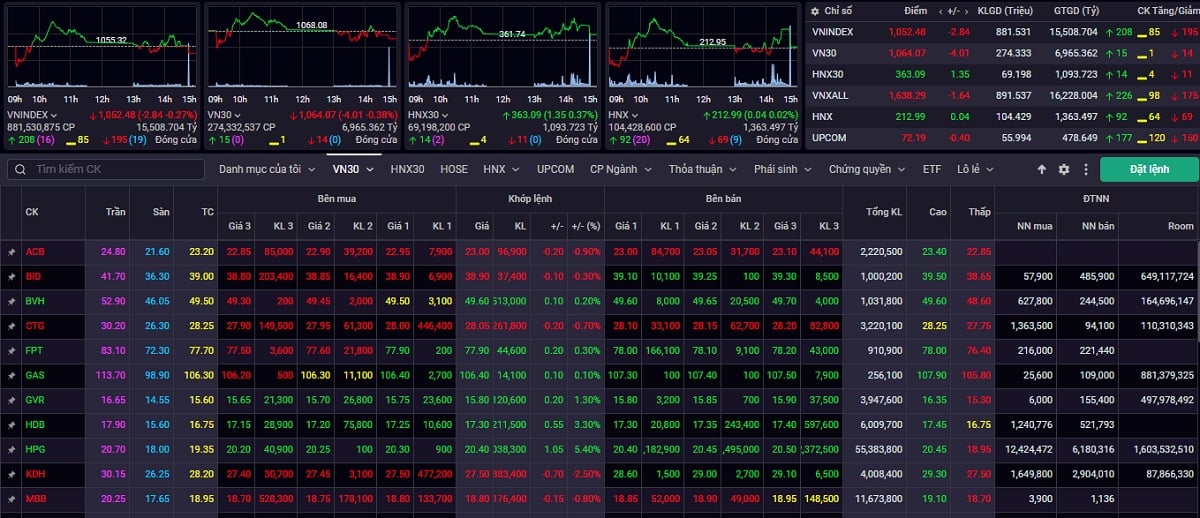Screen dimensions: 1200x518
Task: Click the Room column header
Action: pos(1181,226)
